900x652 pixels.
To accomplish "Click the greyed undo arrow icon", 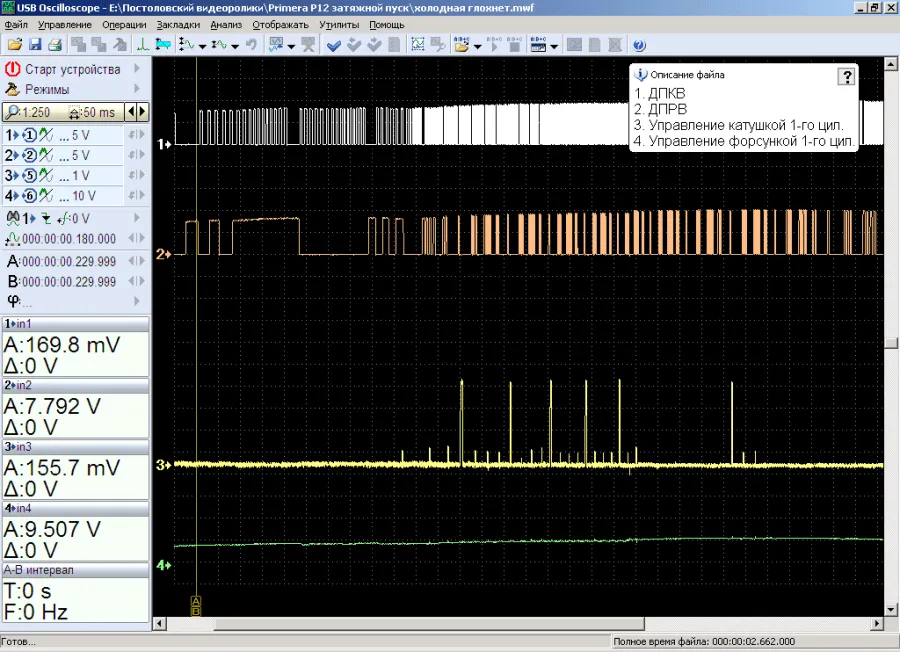I will point(251,44).
